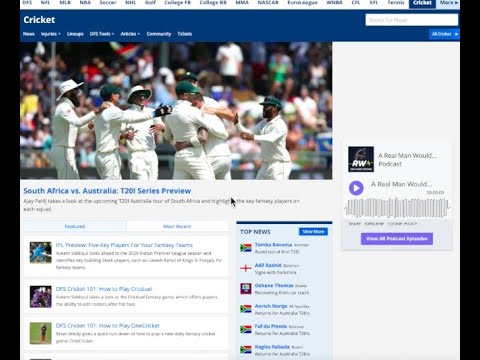
Task: Click the Share link under the podcast player
Action: point(355,224)
